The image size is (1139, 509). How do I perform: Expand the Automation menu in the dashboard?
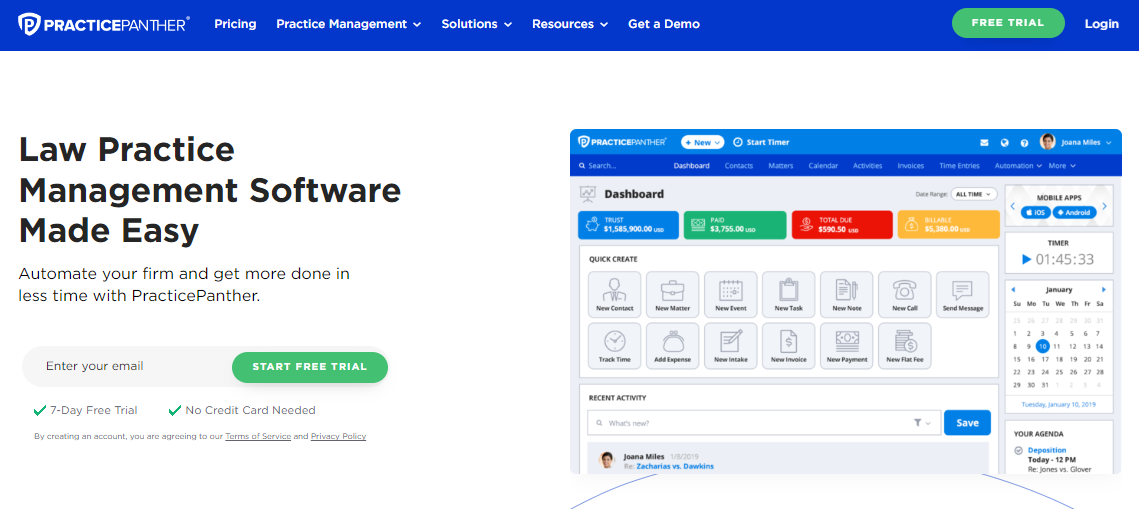(x=1018, y=166)
